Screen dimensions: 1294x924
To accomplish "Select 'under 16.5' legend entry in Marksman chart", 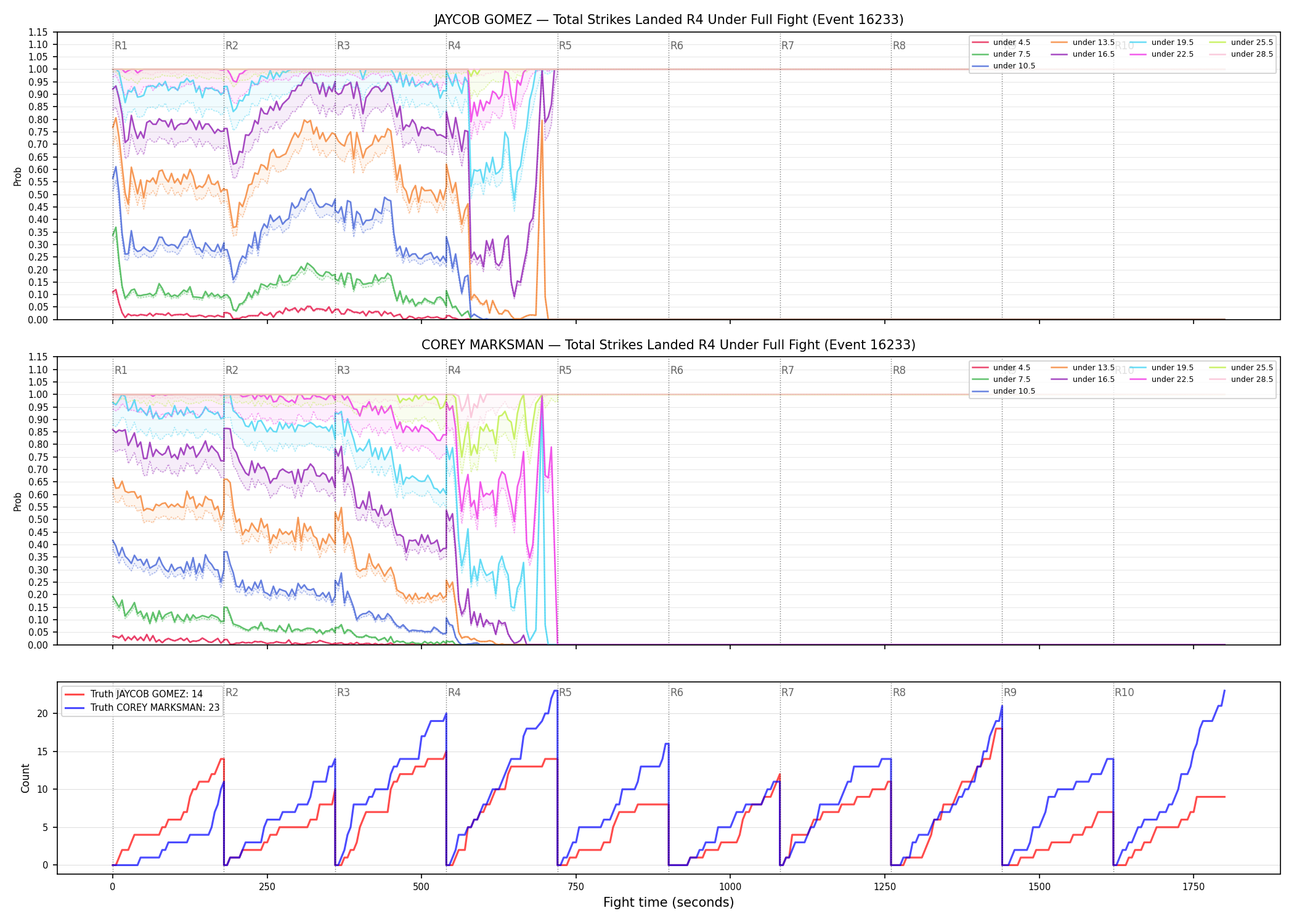I will pyautogui.click(x=1083, y=379).
